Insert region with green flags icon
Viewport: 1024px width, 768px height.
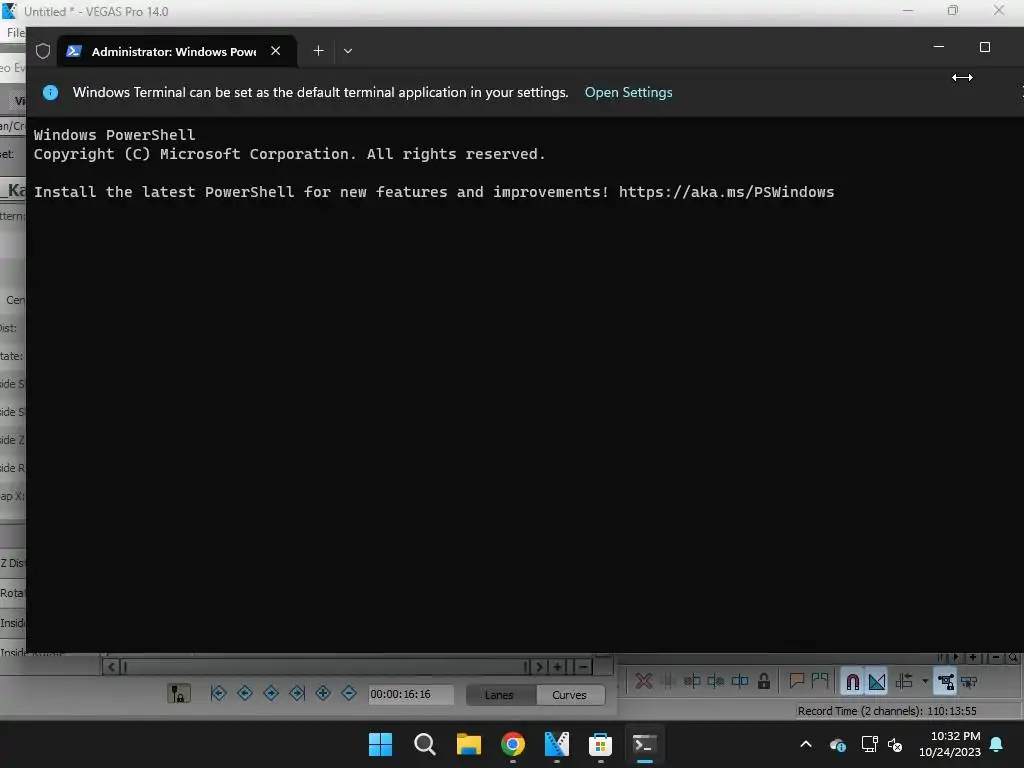[820, 681]
